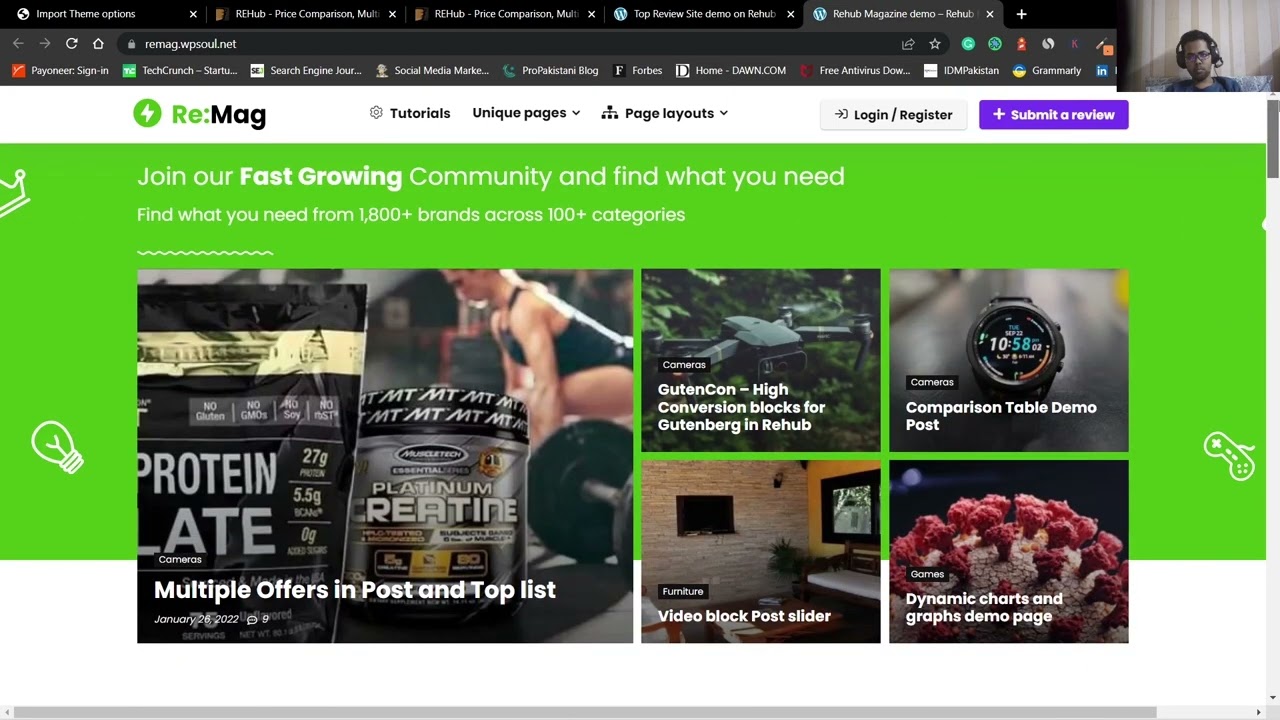Image resolution: width=1280 pixels, height=720 pixels.
Task: Open the Payoneer: Sign-in bookmark
Action: click(60, 71)
